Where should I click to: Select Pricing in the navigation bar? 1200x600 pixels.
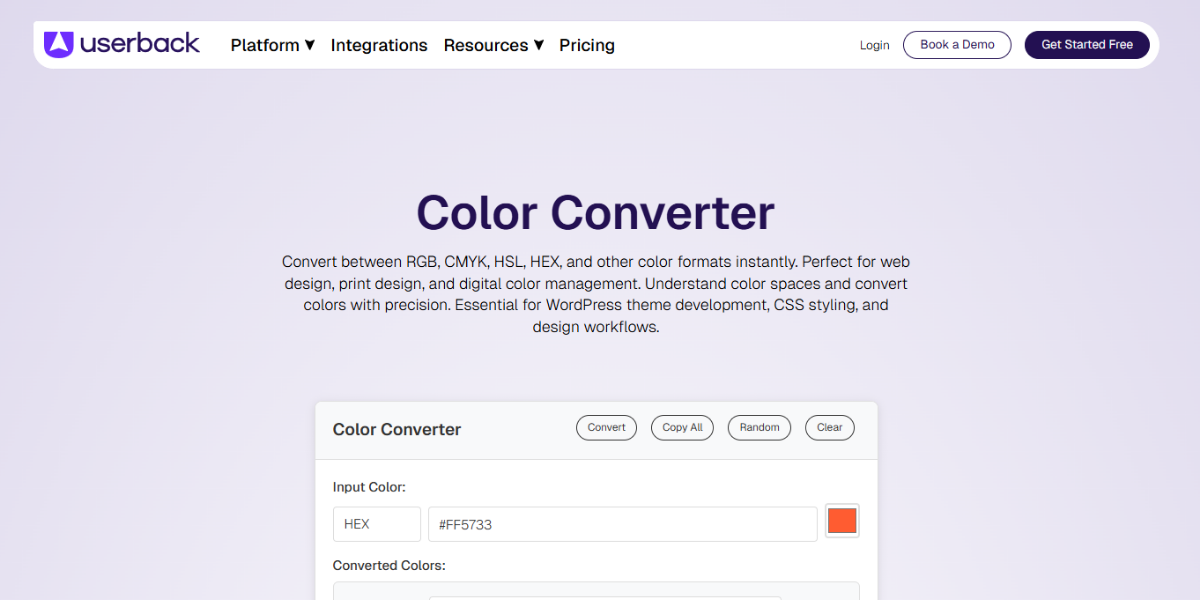(x=587, y=45)
